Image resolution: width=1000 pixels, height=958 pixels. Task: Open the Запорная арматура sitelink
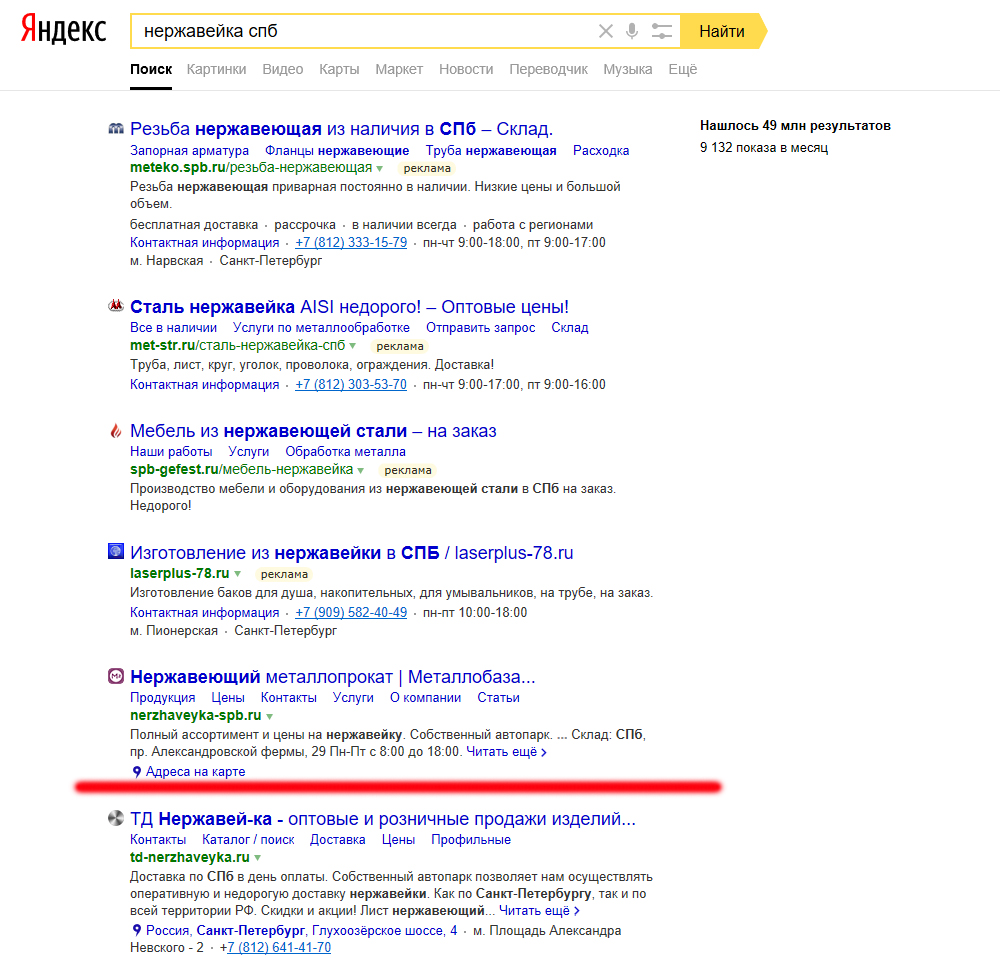(189, 151)
